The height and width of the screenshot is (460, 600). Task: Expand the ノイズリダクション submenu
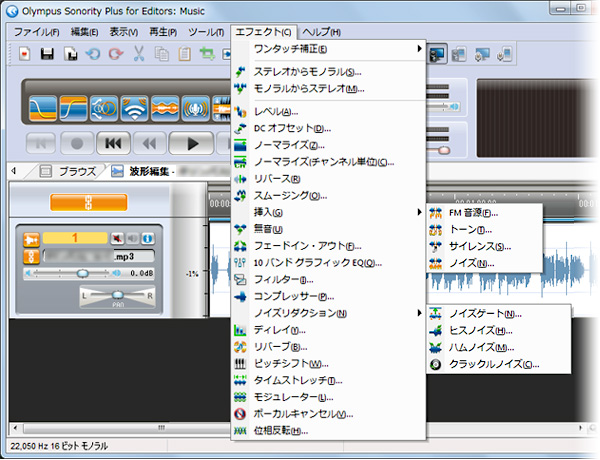(329, 313)
